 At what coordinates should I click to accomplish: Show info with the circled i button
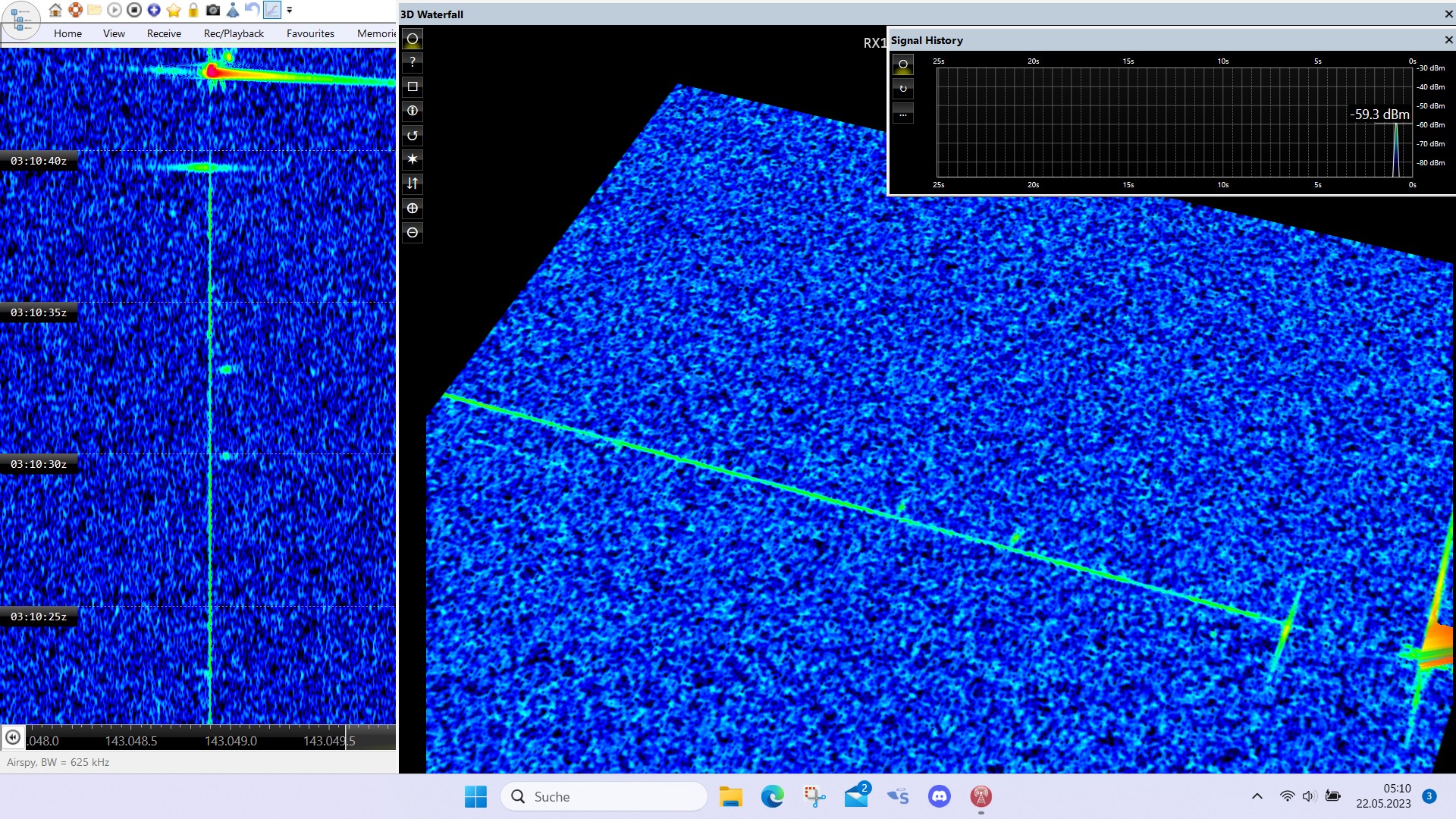[413, 111]
